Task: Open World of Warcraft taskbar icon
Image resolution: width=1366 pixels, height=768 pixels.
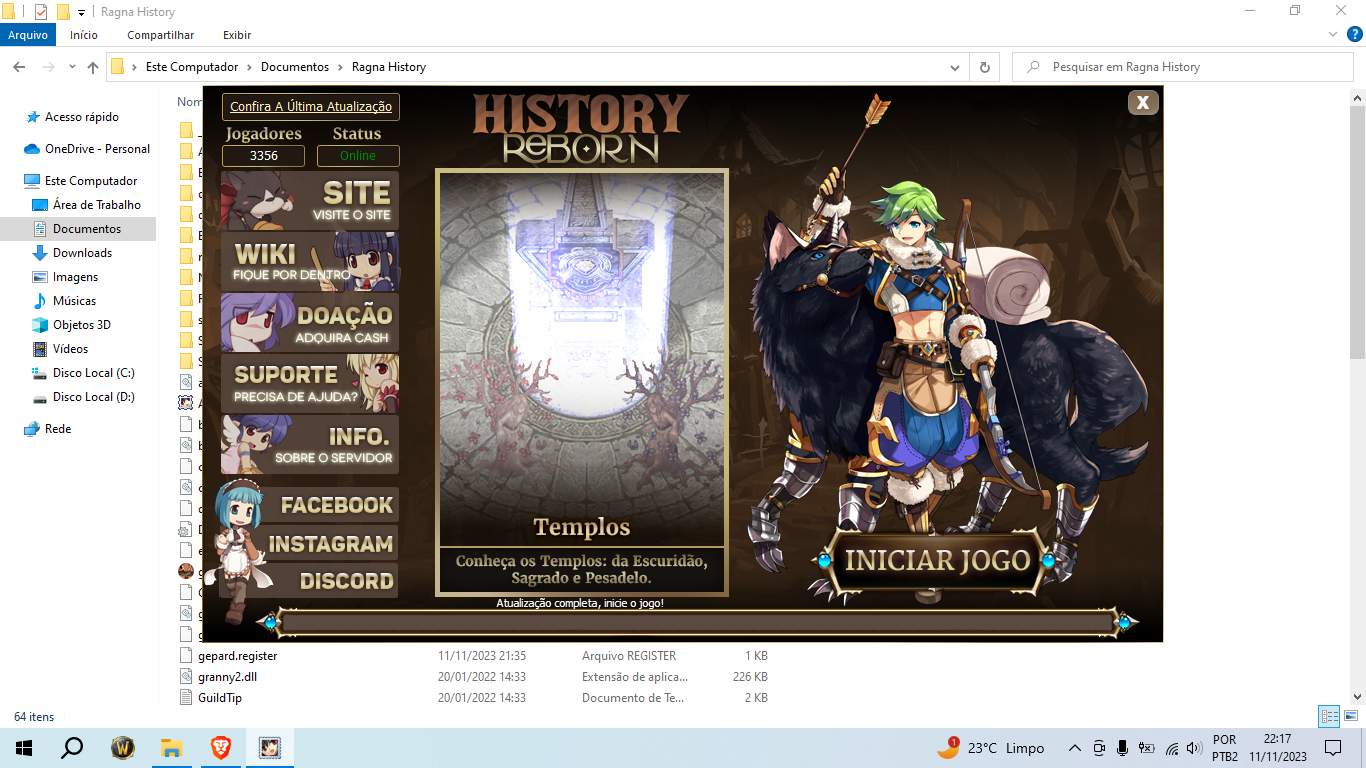Action: (x=122, y=747)
